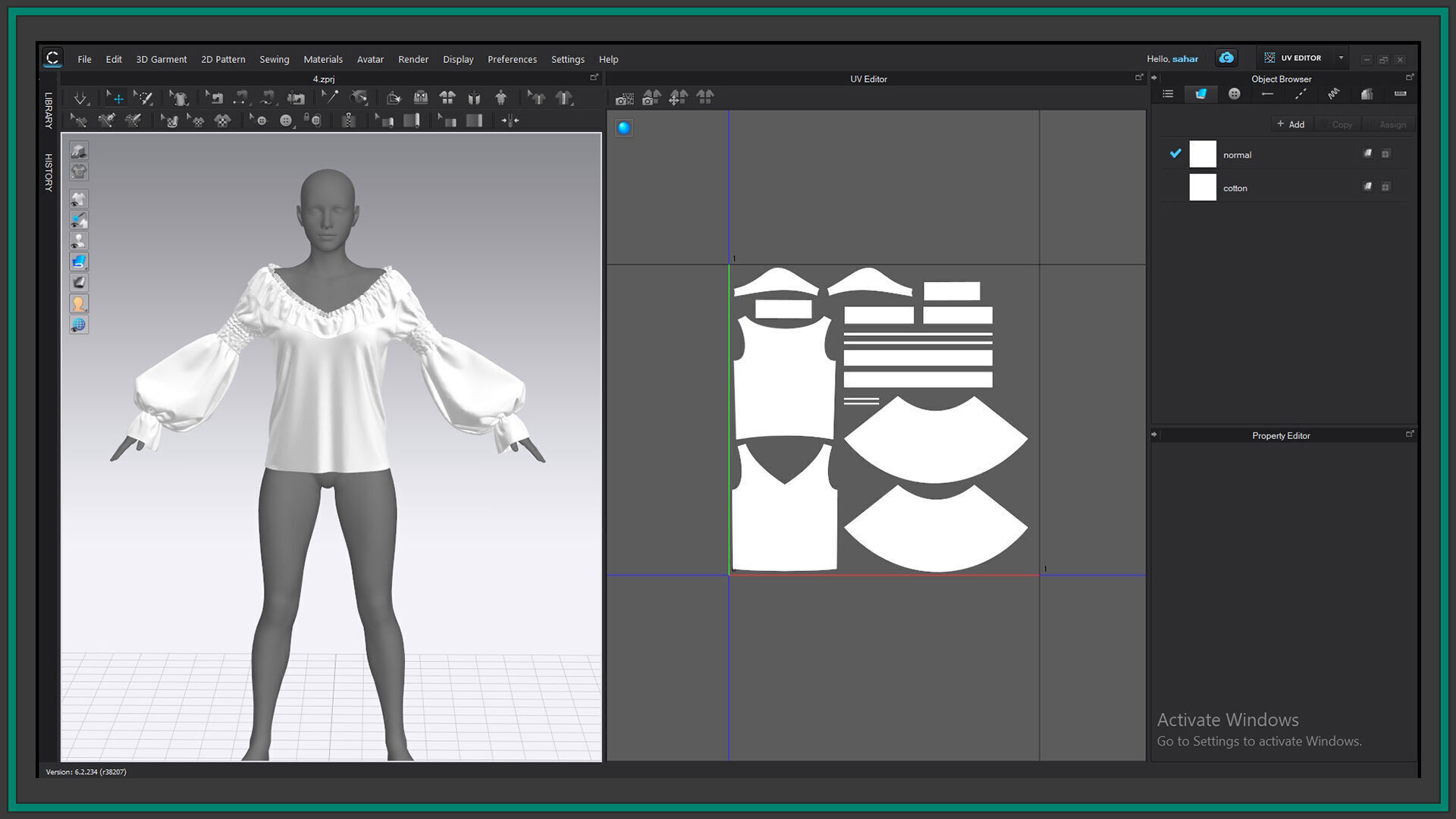Pop out the 4.zprj 3D window
Screen dimensions: 1456x819
point(595,77)
